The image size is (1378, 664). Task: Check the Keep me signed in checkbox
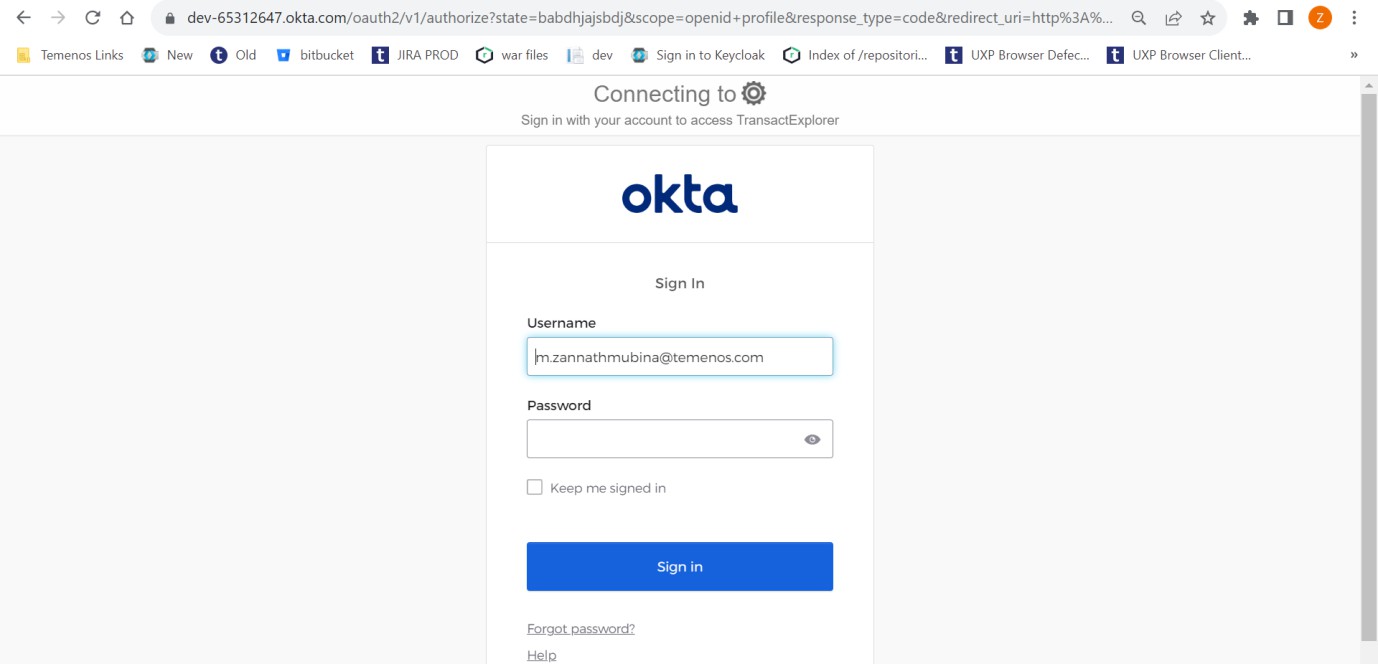[535, 488]
